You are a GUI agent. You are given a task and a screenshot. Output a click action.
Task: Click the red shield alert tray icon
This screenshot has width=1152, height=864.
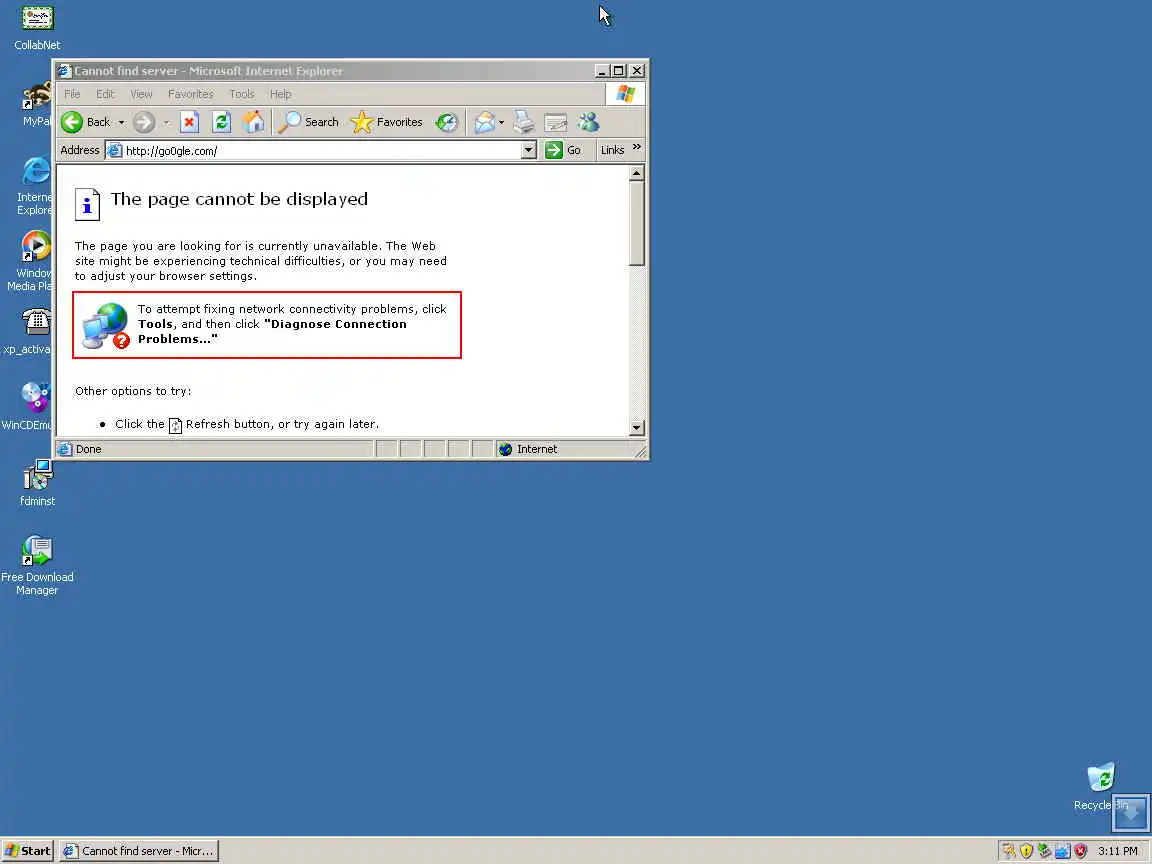1080,851
